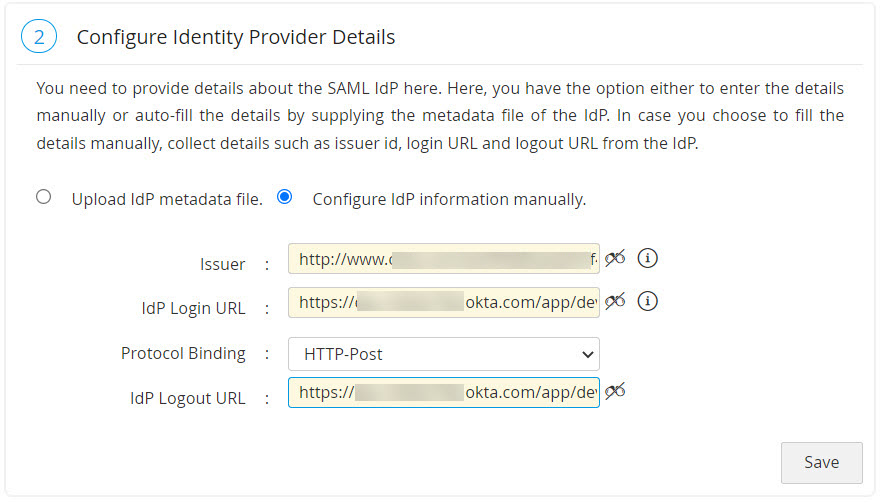Show info for IdP Login URL

[x=648, y=300]
